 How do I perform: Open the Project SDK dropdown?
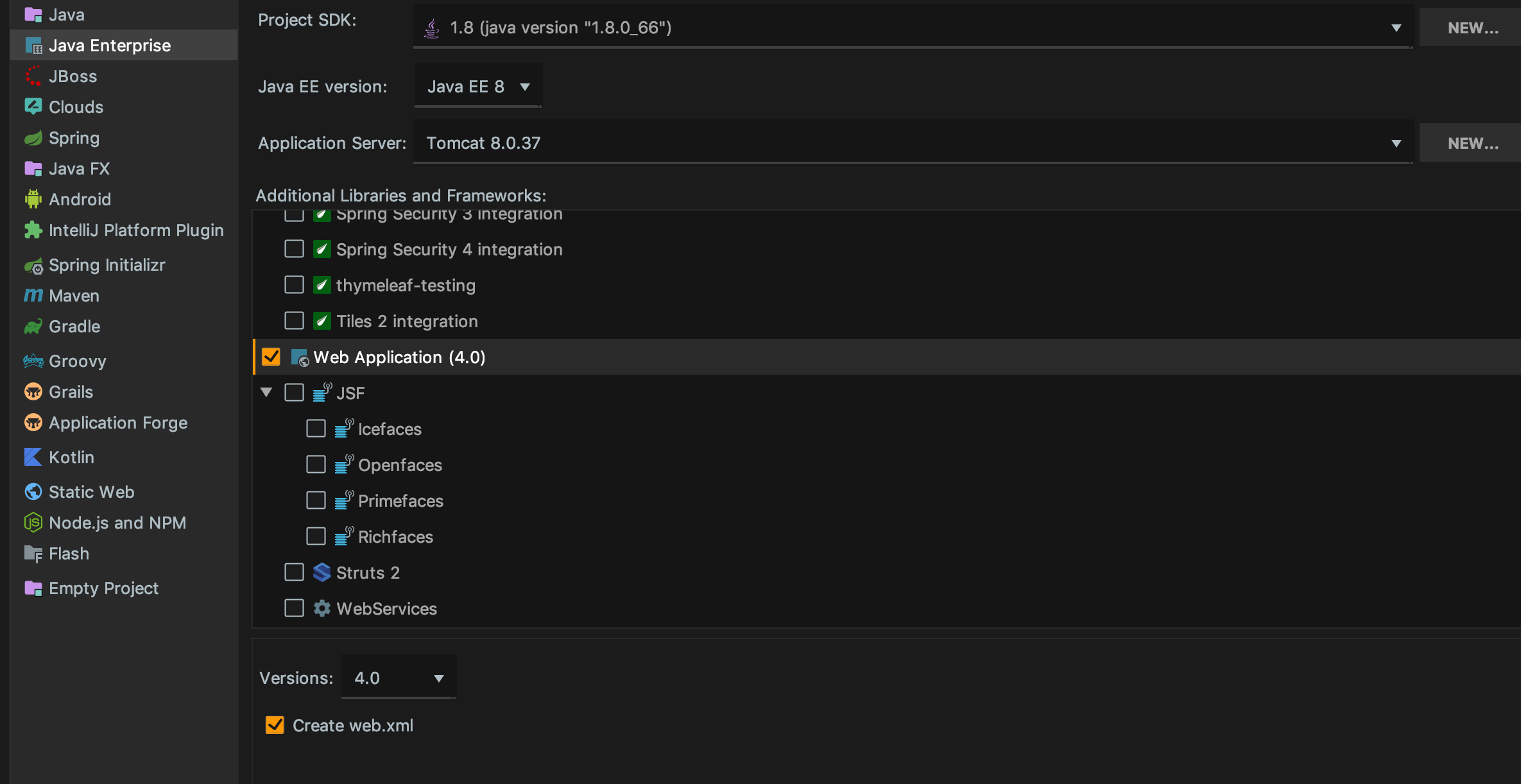coord(913,28)
